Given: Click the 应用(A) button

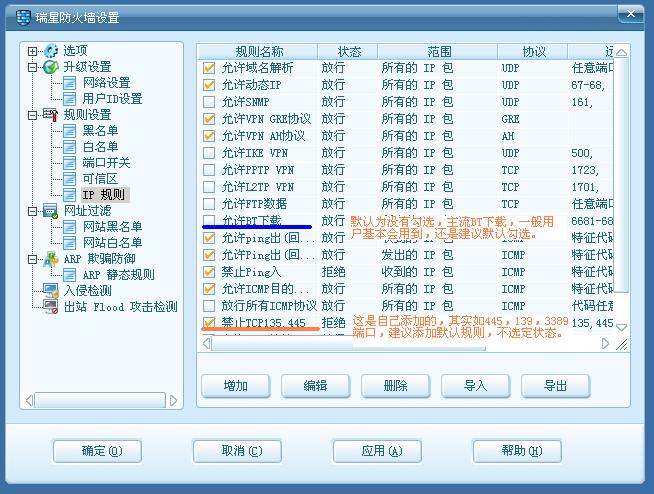Looking at the screenshot, I should click(x=377, y=451).
